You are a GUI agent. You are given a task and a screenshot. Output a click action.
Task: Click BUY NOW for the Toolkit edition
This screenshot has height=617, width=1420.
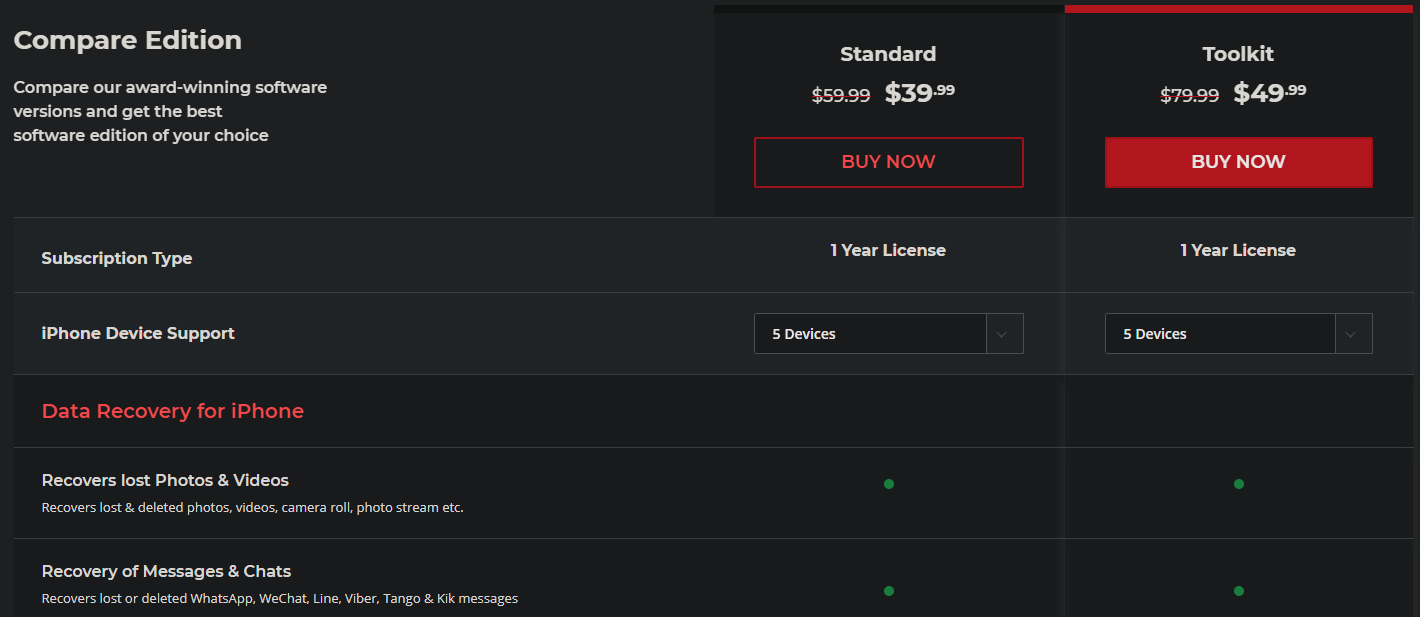click(1238, 162)
